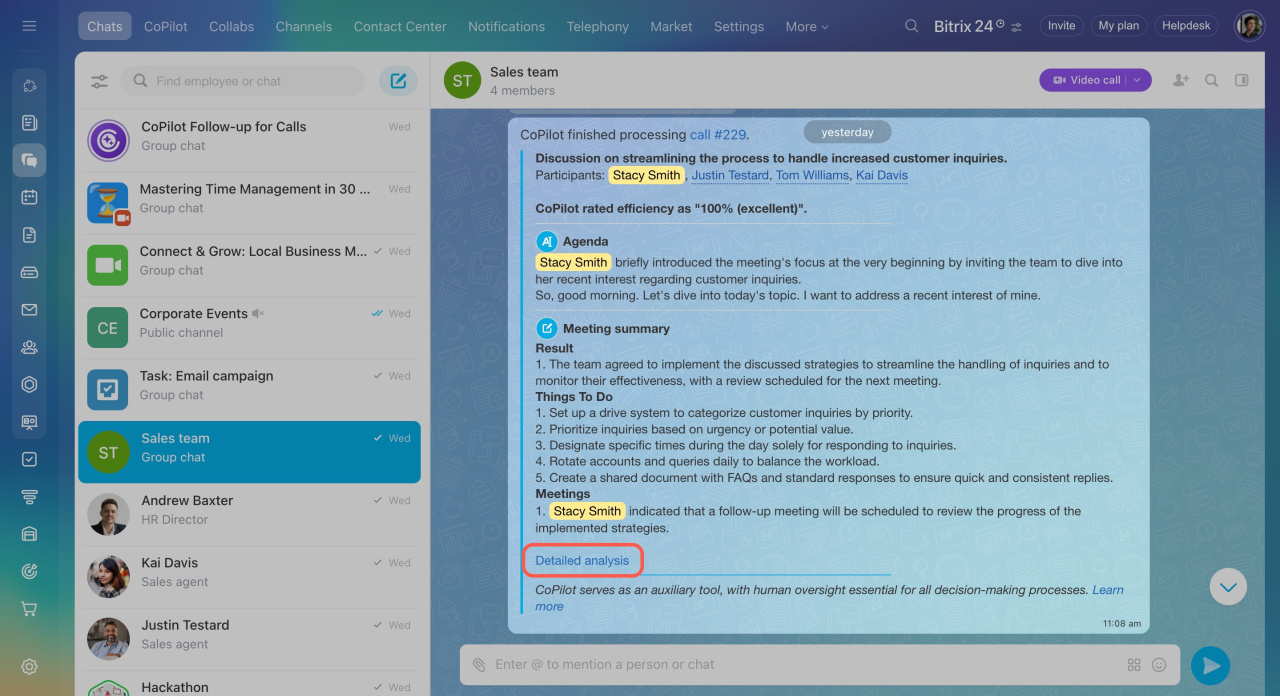Viewport: 1280px width, 696px height.
Task: Open the Detailed analysis link
Action: pyautogui.click(x=582, y=561)
